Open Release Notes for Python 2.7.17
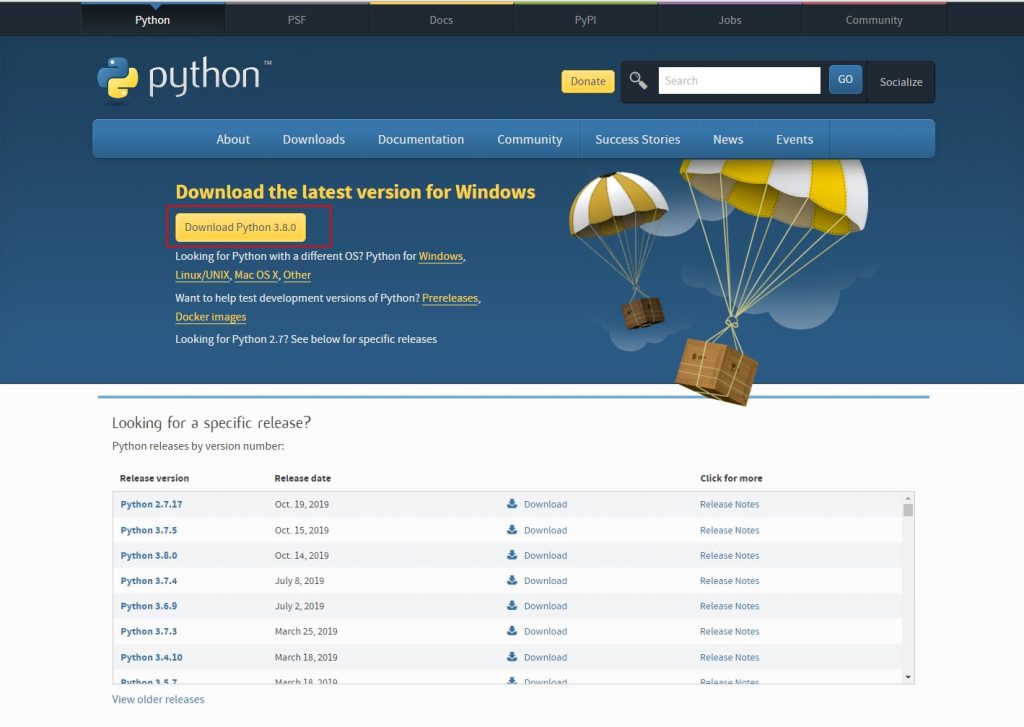 point(729,504)
